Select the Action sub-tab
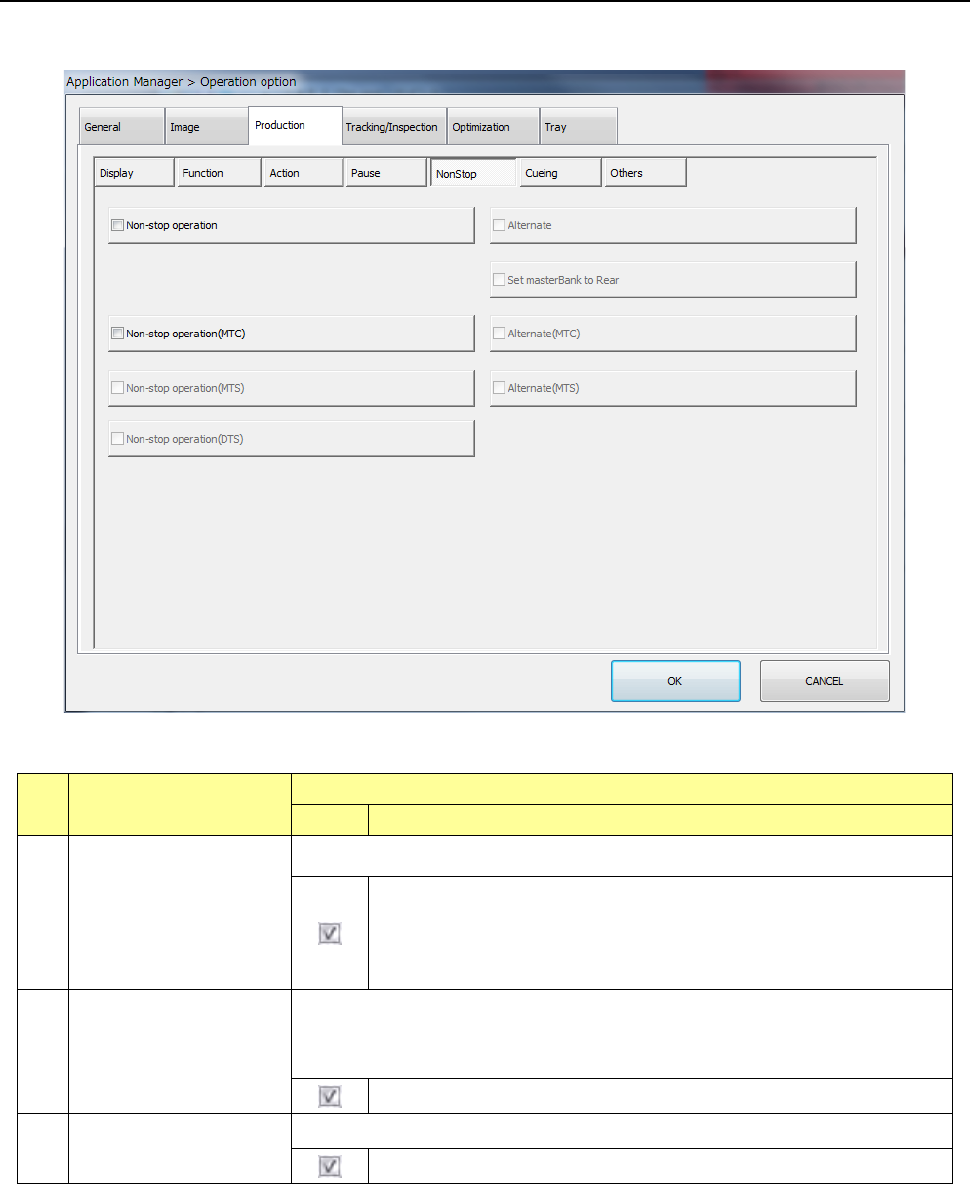This screenshot has width=970, height=1184. (x=303, y=173)
